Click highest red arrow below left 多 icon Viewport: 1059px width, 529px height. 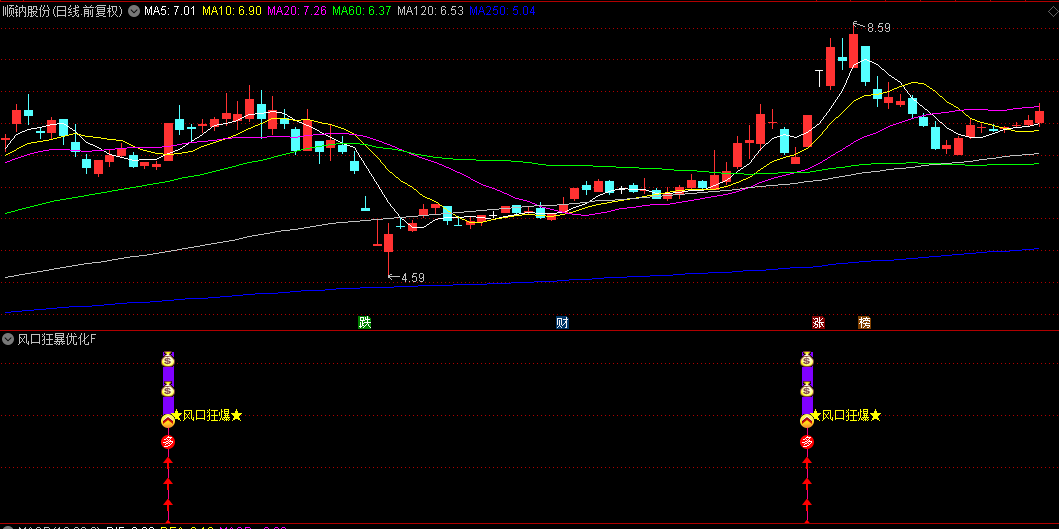168,461
